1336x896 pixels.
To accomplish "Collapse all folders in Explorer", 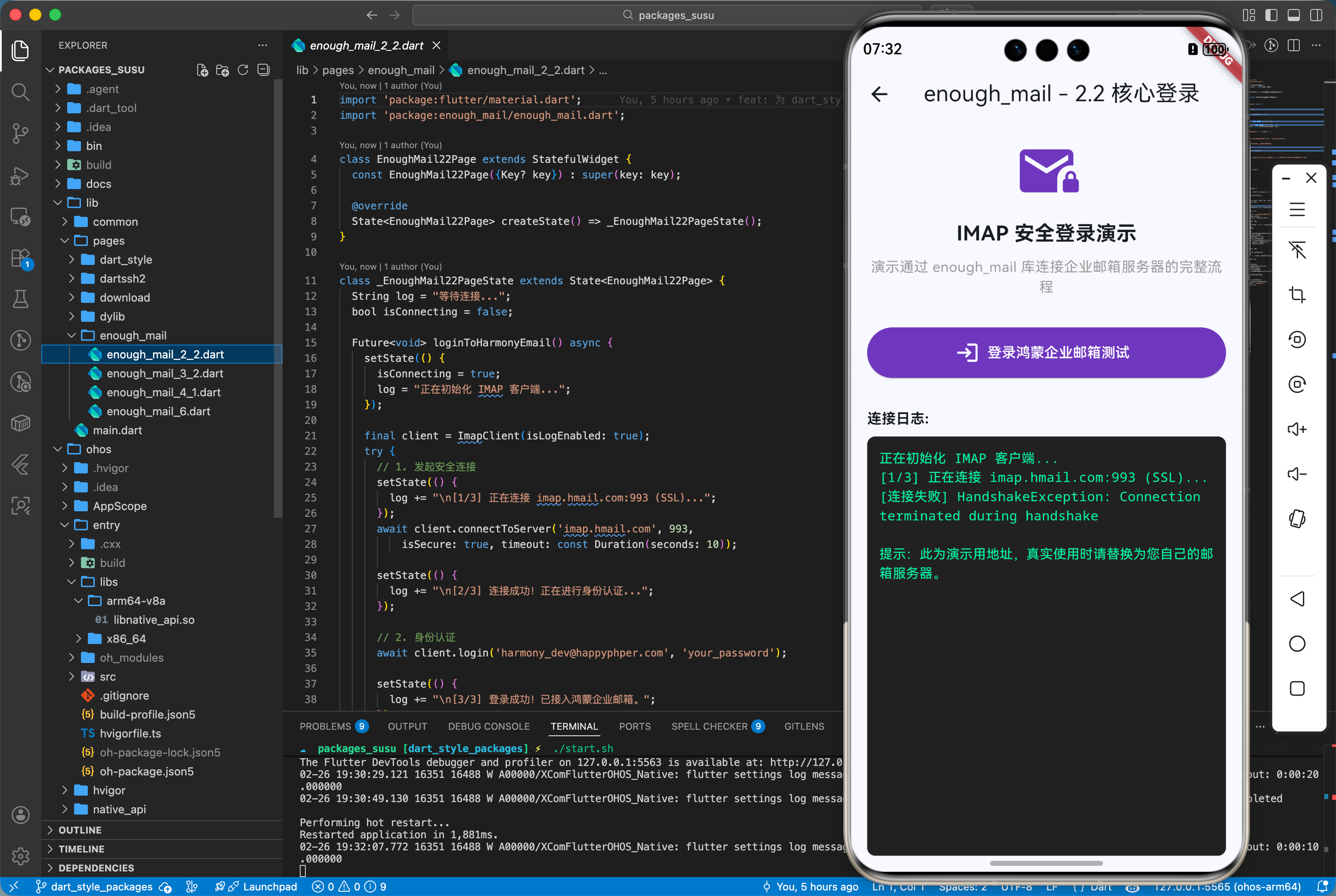I will click(263, 70).
